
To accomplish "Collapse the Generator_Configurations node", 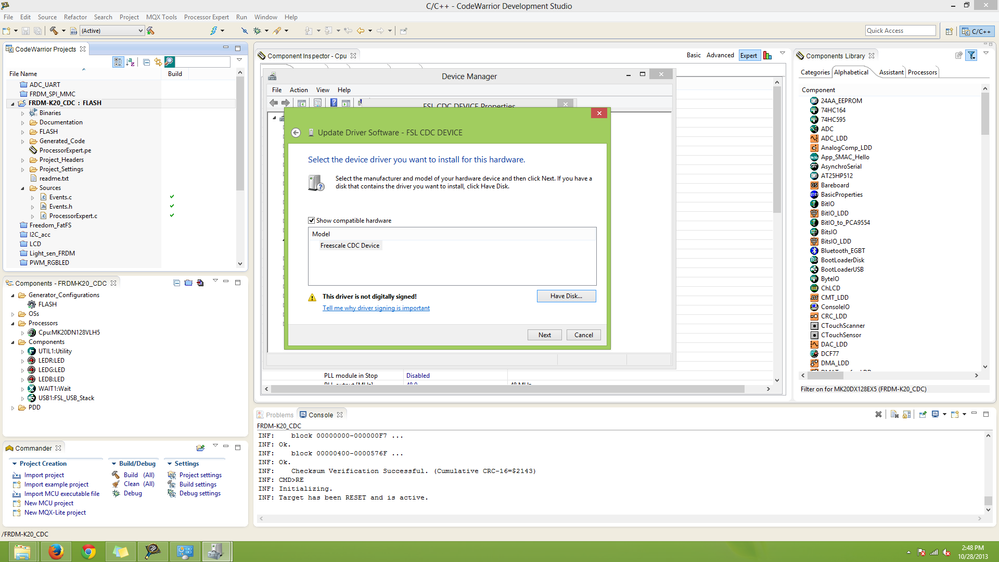I will 13,296.
